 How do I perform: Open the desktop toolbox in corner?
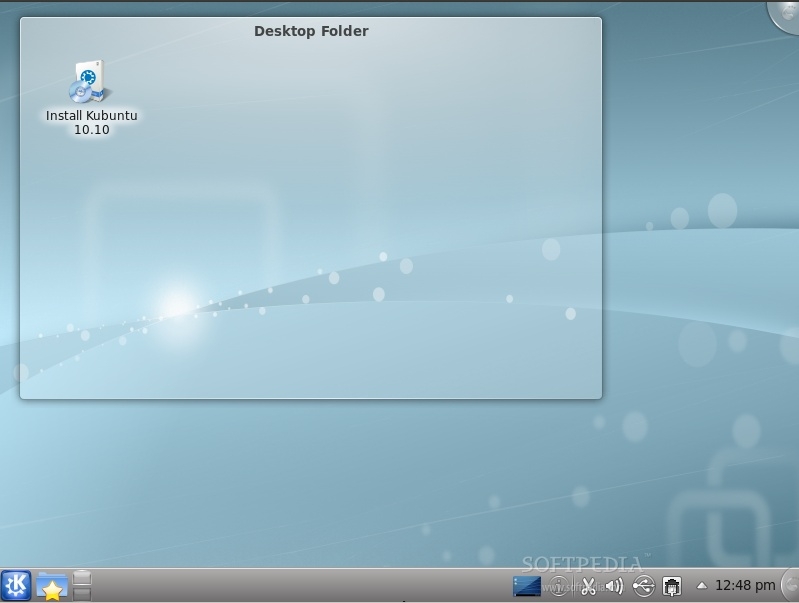tap(785, 15)
